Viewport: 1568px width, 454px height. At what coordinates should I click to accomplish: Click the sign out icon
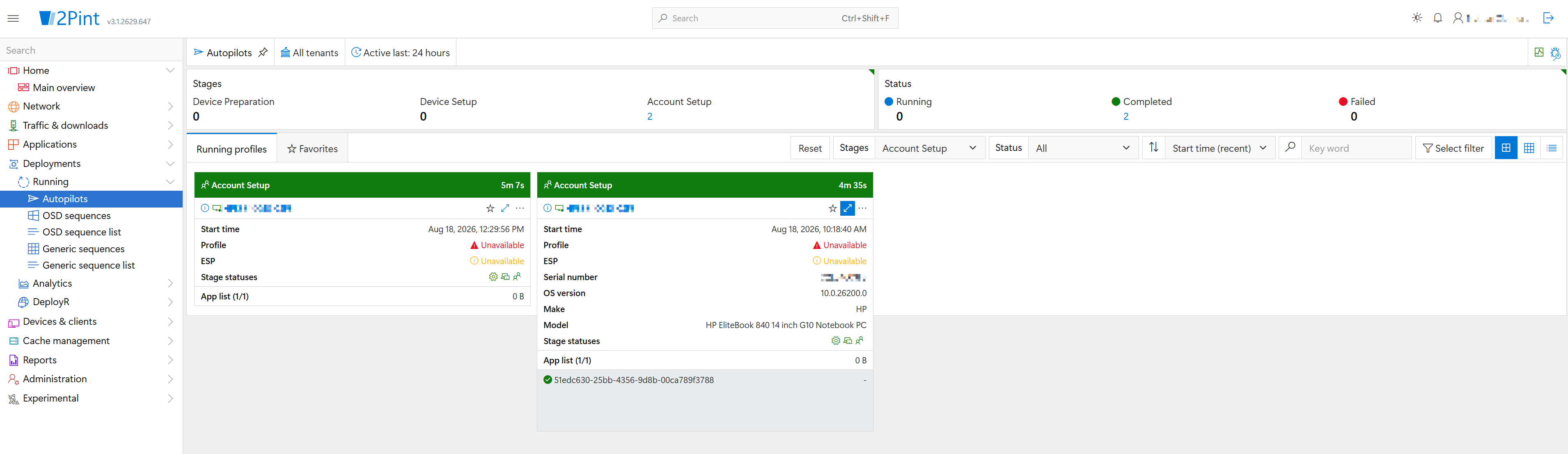tap(1549, 18)
